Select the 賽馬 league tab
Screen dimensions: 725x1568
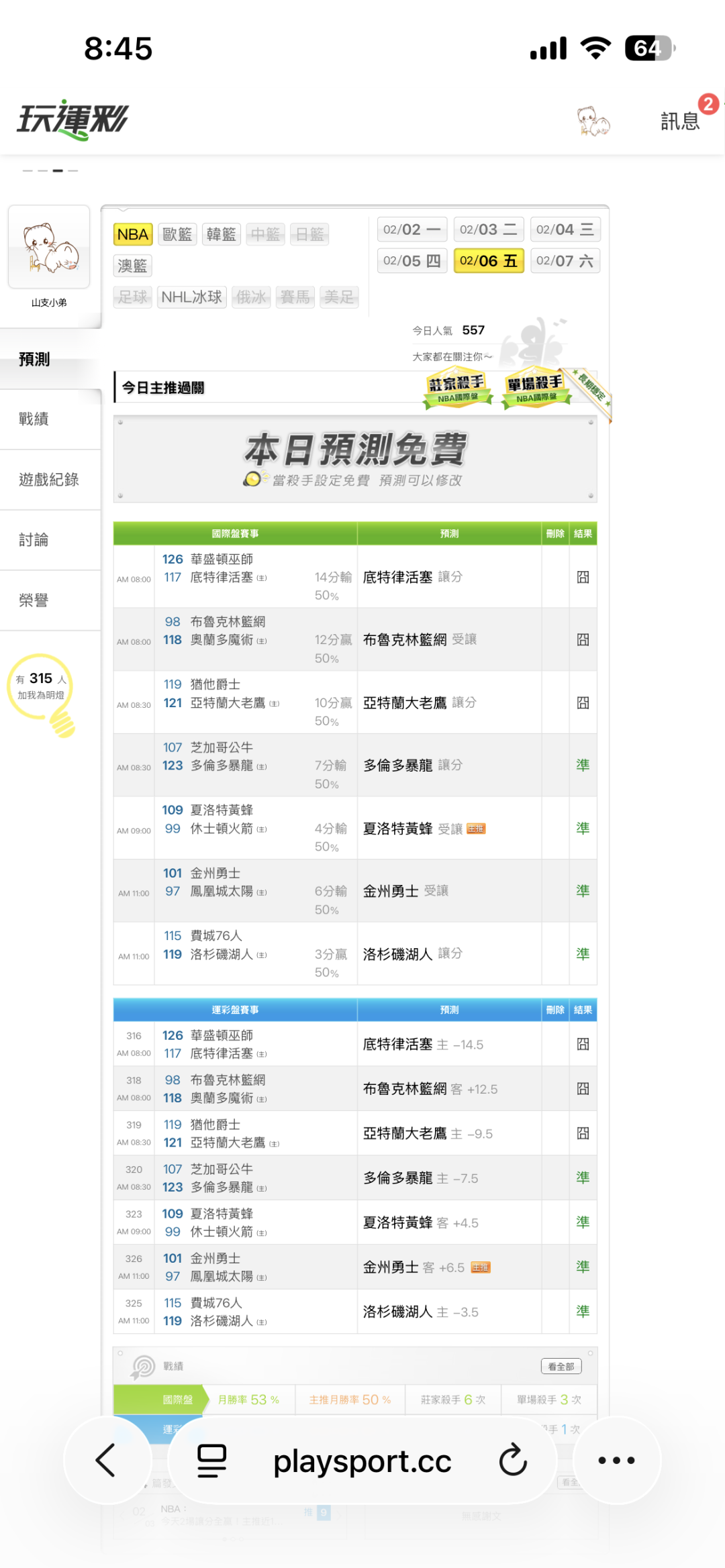(x=295, y=297)
